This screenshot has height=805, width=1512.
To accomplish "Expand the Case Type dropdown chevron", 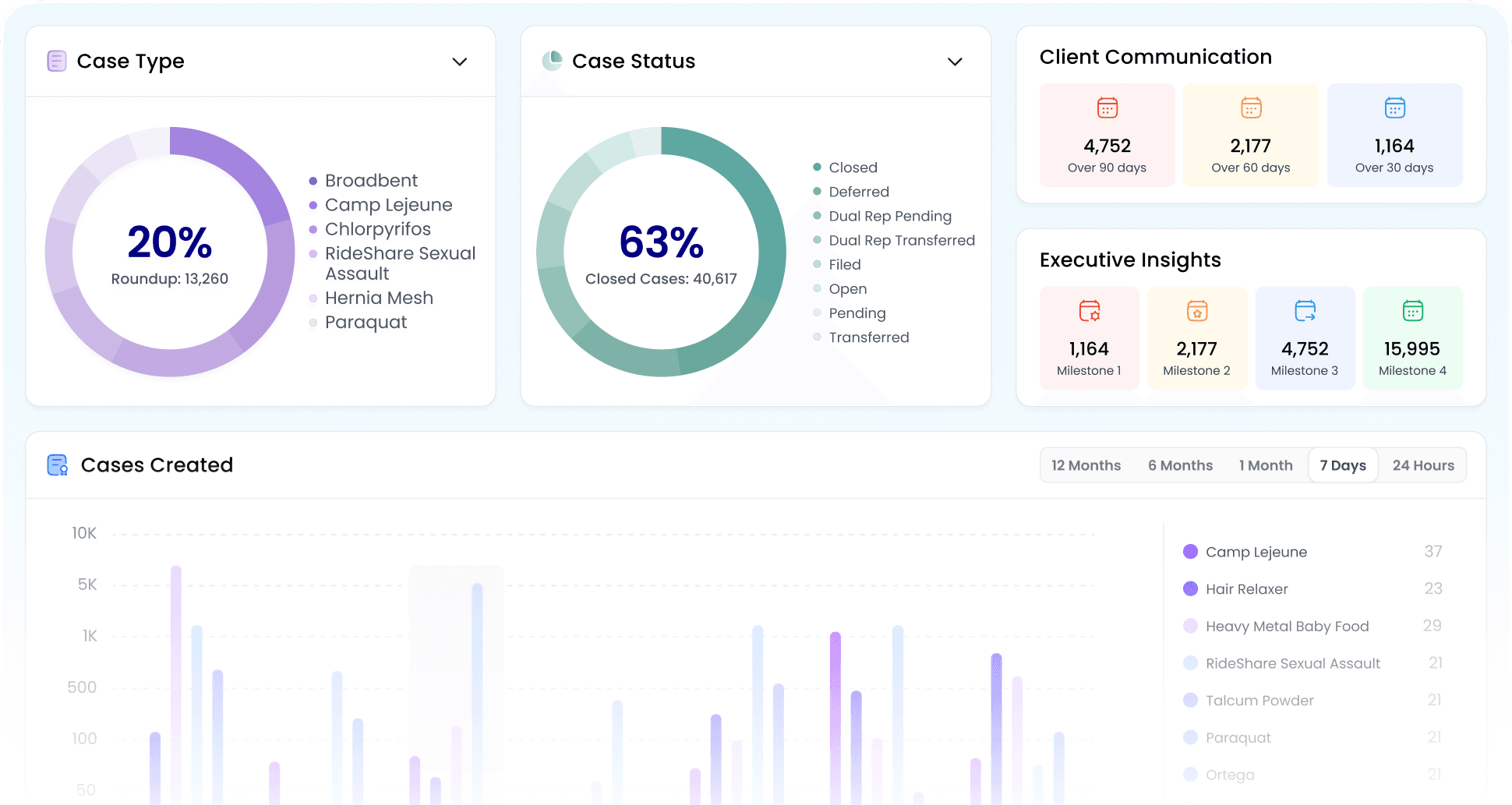I will [x=460, y=62].
